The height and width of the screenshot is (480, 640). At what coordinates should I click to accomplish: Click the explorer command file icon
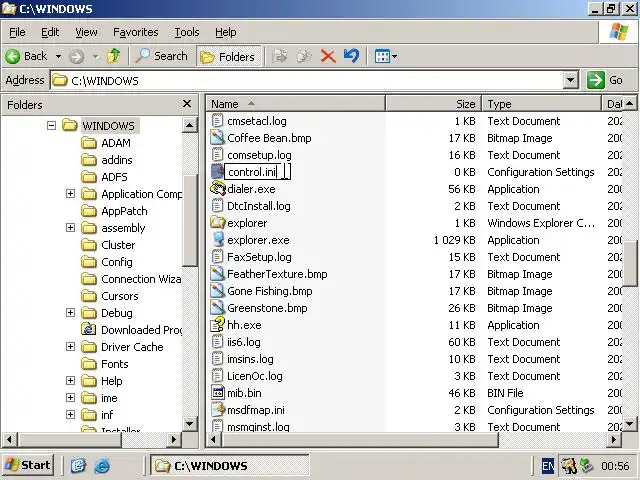click(218, 222)
